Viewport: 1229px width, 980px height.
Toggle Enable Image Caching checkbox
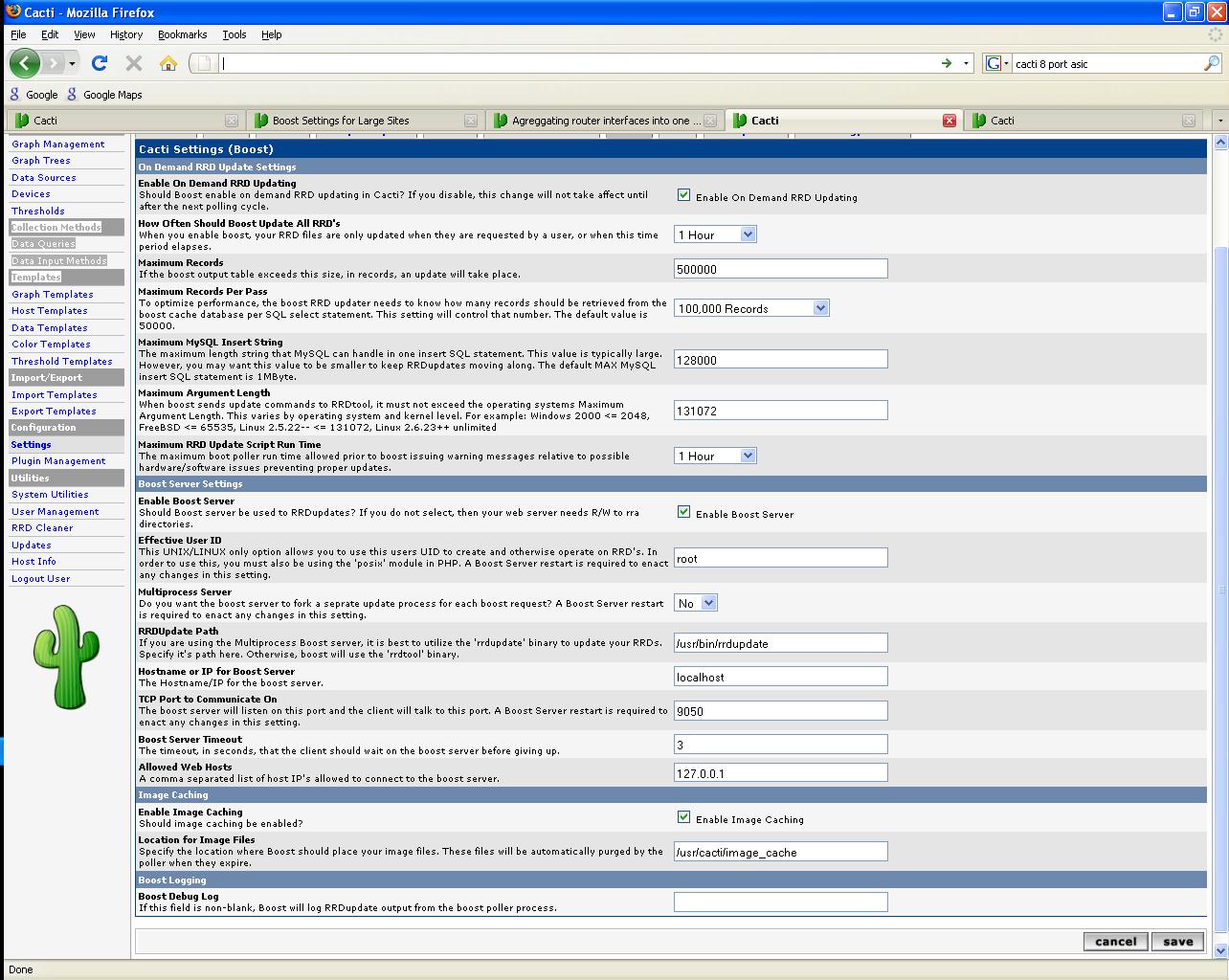pos(683,817)
